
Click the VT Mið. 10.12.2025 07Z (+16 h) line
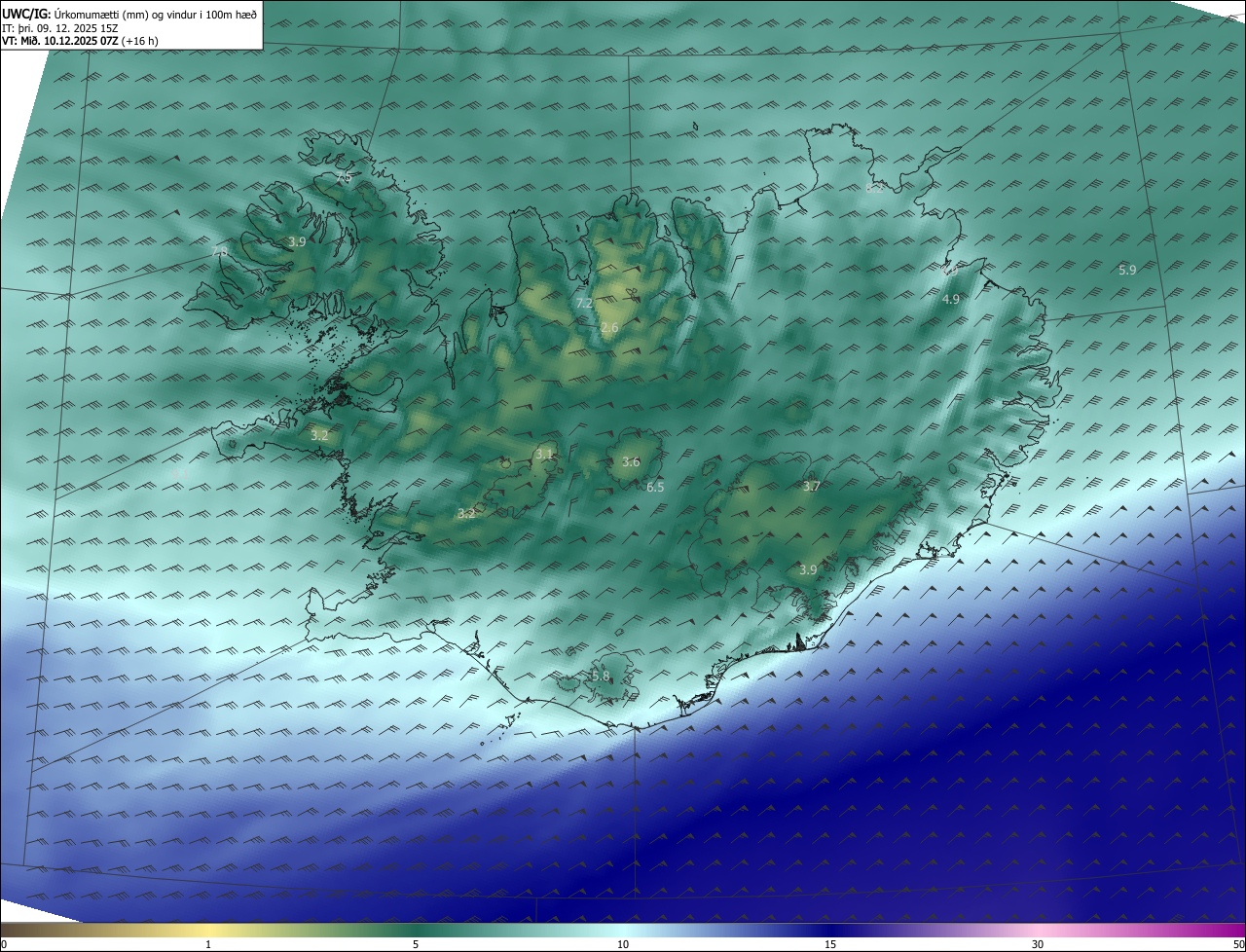tap(81, 42)
